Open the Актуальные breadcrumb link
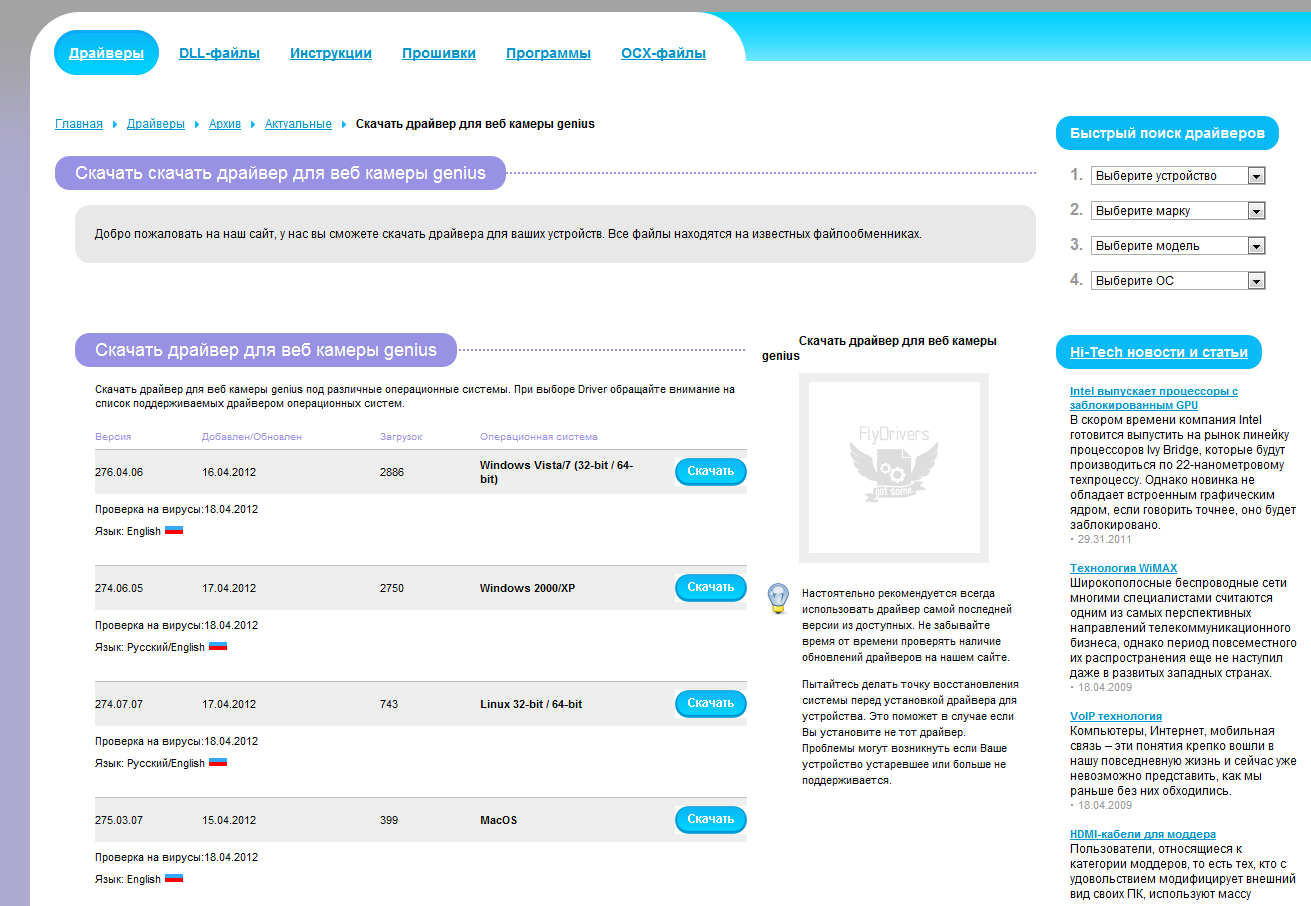The height and width of the screenshot is (906, 1311). pyautogui.click(x=298, y=124)
